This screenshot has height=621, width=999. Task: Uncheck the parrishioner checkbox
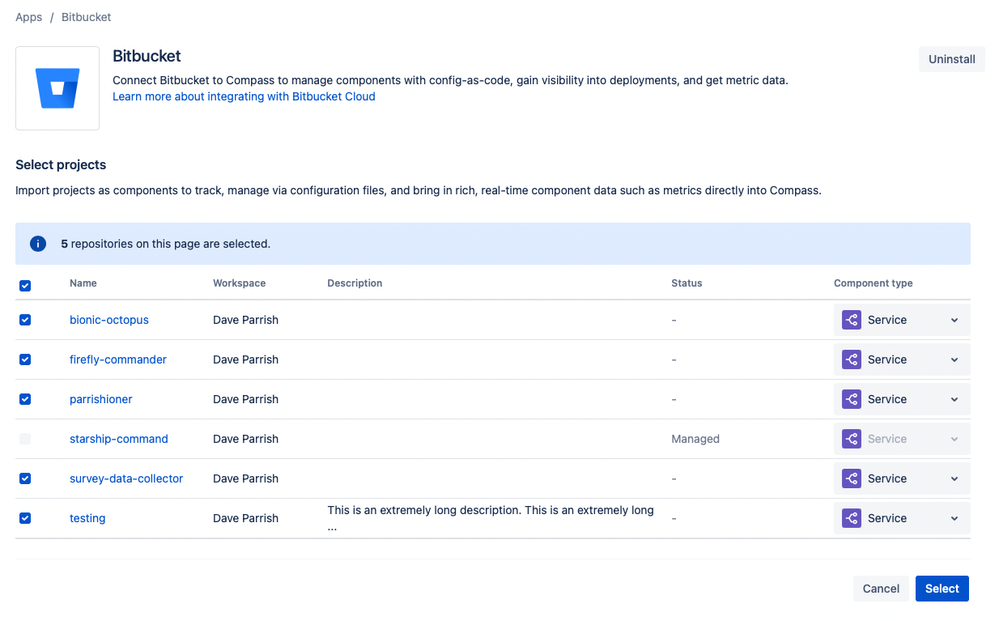point(25,399)
